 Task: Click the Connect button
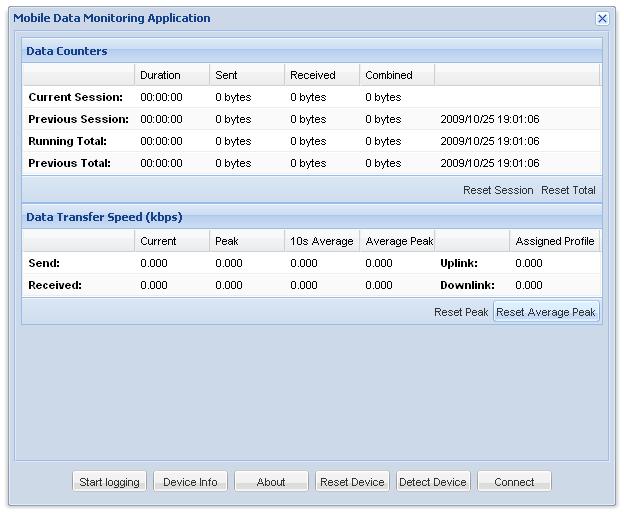point(514,482)
